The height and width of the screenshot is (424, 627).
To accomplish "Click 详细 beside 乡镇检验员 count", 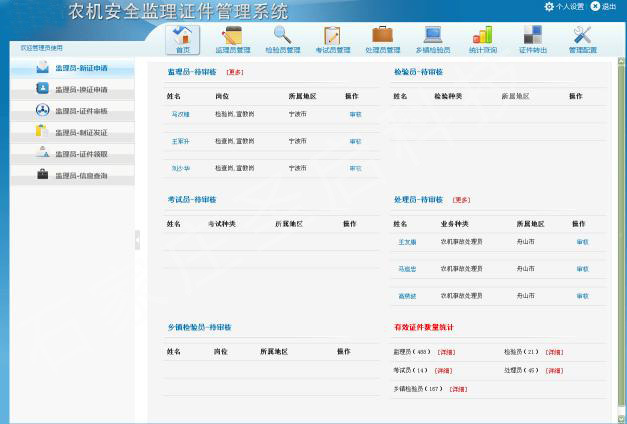I will point(458,389).
